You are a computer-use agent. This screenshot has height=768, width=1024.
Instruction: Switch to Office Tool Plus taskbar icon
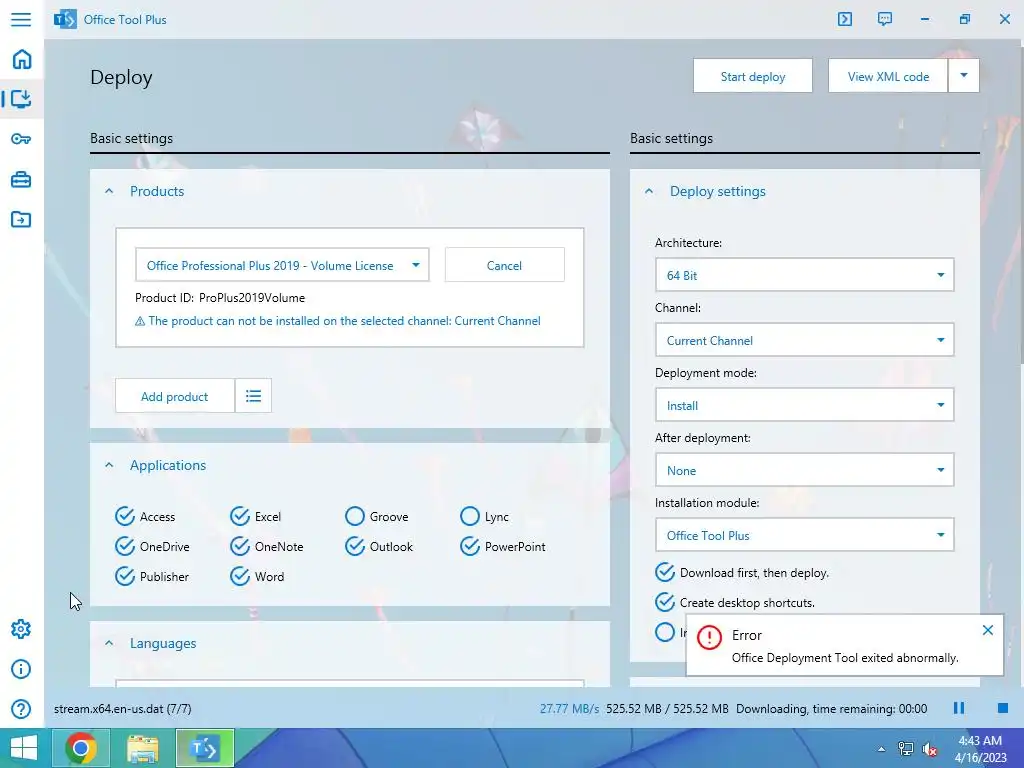coord(204,748)
